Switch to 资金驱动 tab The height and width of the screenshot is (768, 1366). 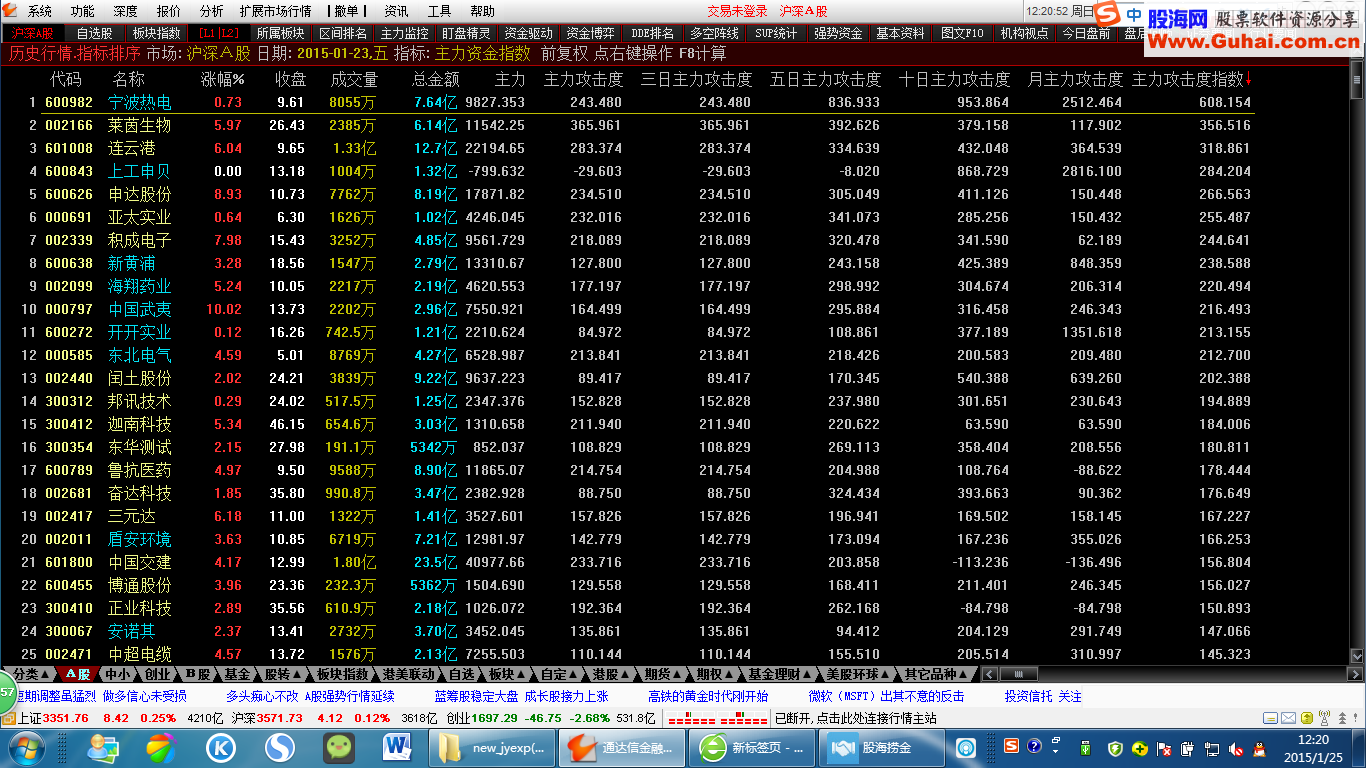[x=528, y=33]
